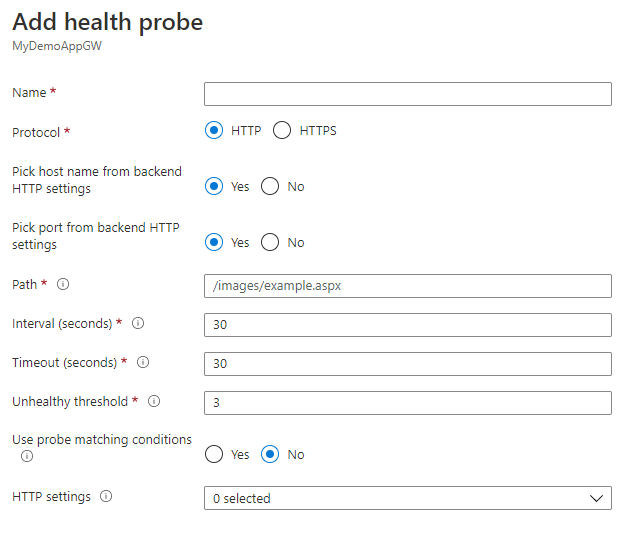Select HTTP protocol radio button
The height and width of the screenshot is (539, 632).
point(213,131)
